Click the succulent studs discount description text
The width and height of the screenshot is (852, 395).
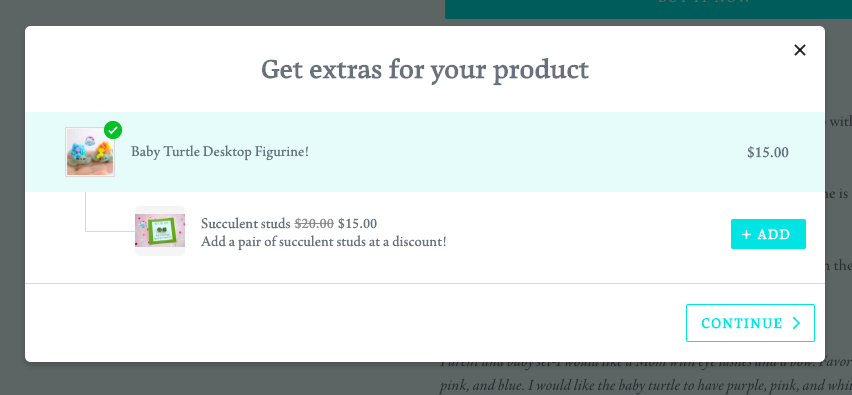324,242
